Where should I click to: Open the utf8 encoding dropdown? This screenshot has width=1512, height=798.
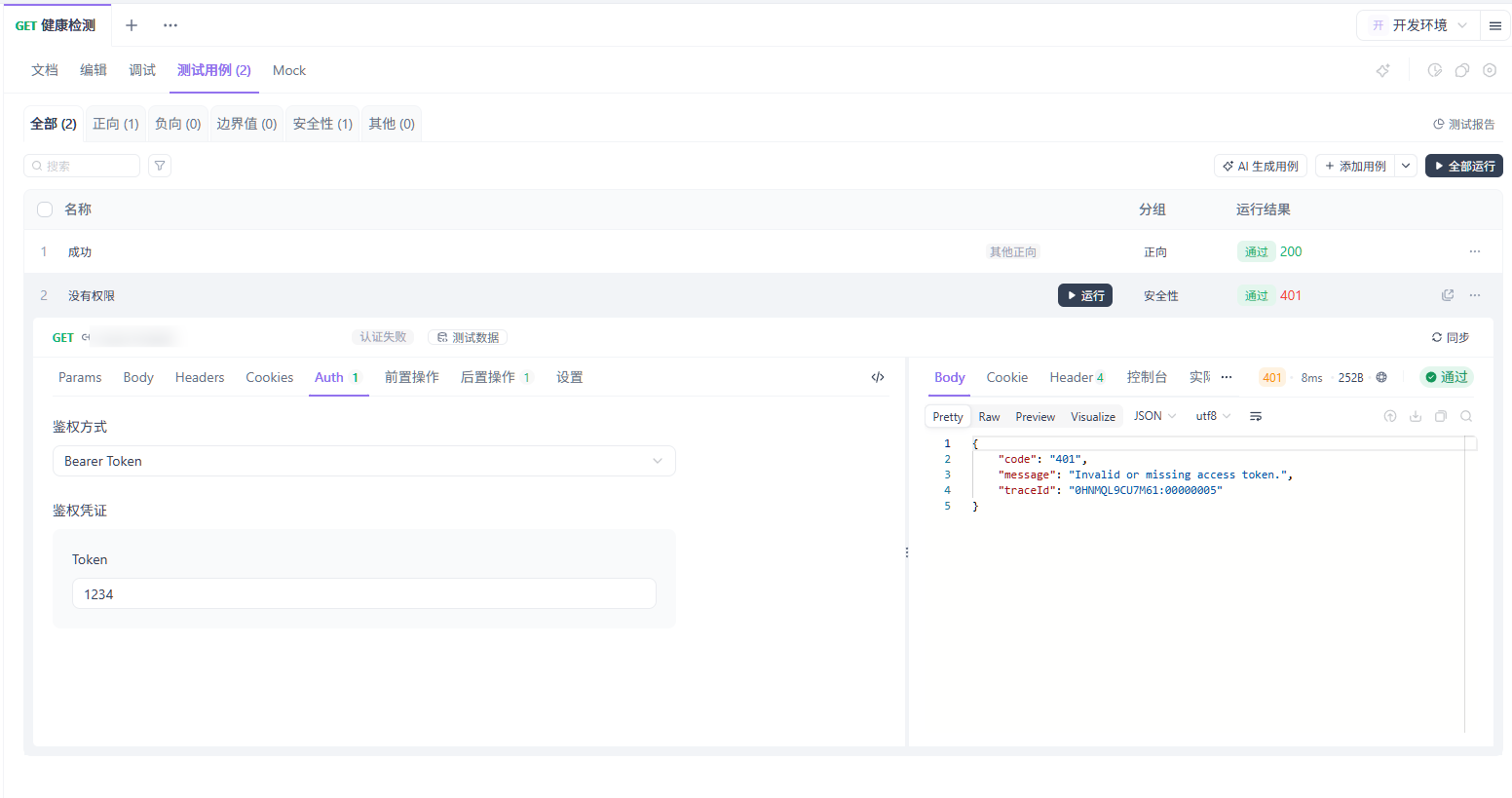[1213, 416]
